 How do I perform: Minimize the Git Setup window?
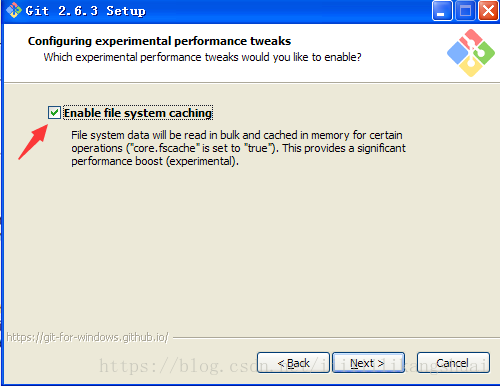[442, 11]
